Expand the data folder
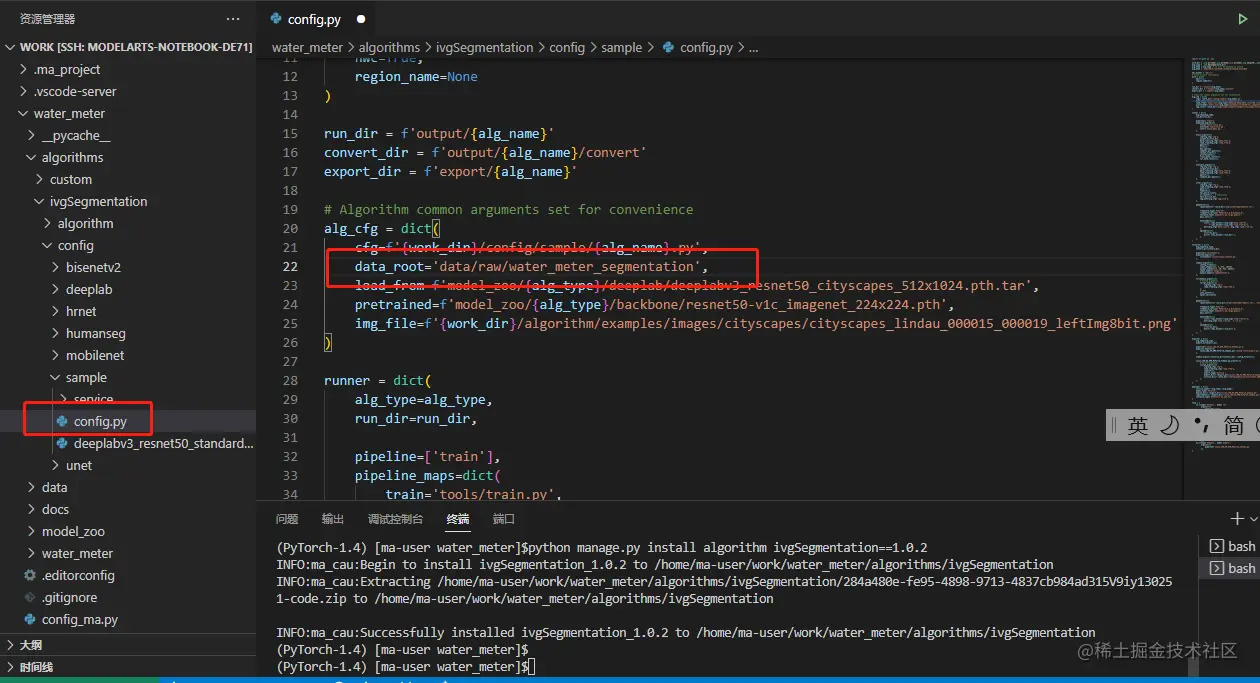This screenshot has width=1260, height=683. [x=32, y=488]
